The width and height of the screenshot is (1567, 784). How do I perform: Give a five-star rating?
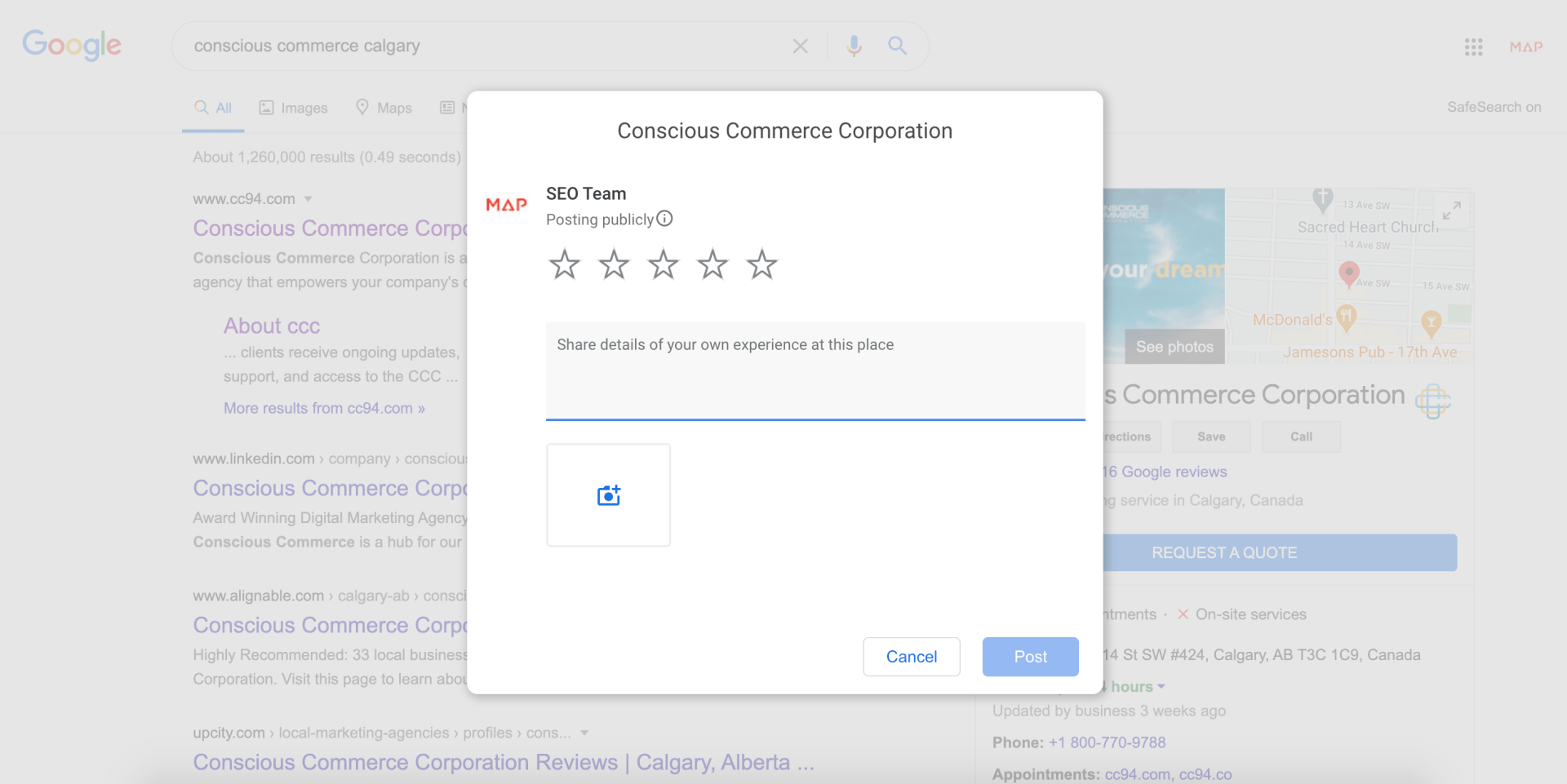(761, 264)
